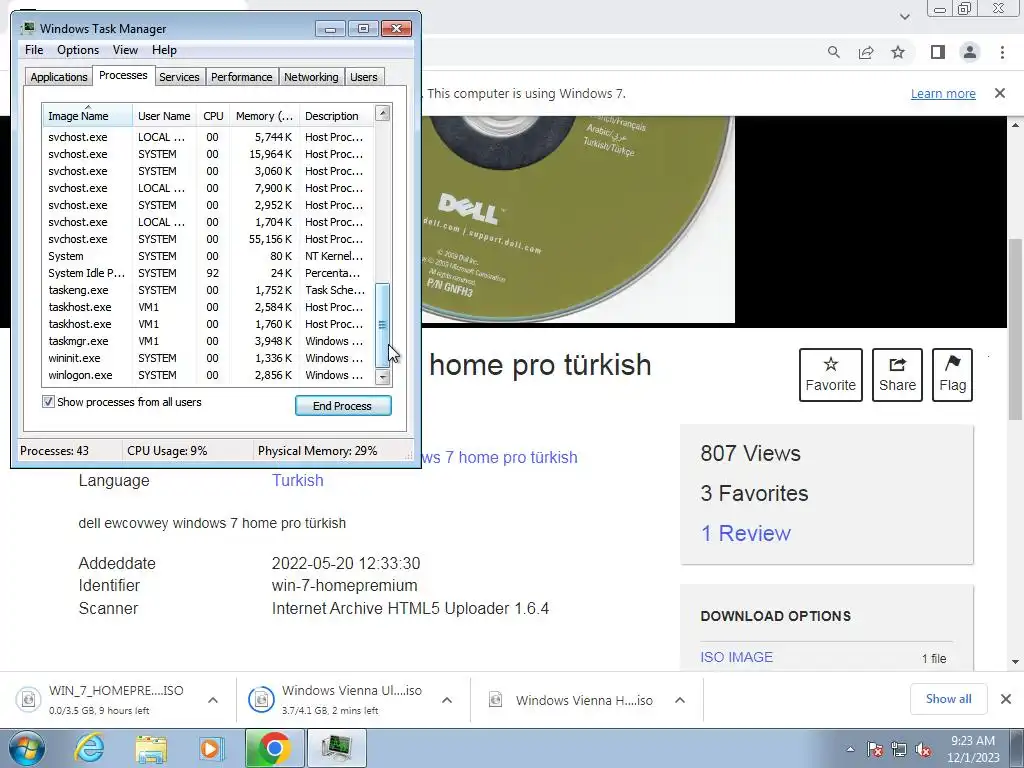Open the ISO IMAGE download link
Viewport: 1024px width, 768px height.
(x=737, y=657)
